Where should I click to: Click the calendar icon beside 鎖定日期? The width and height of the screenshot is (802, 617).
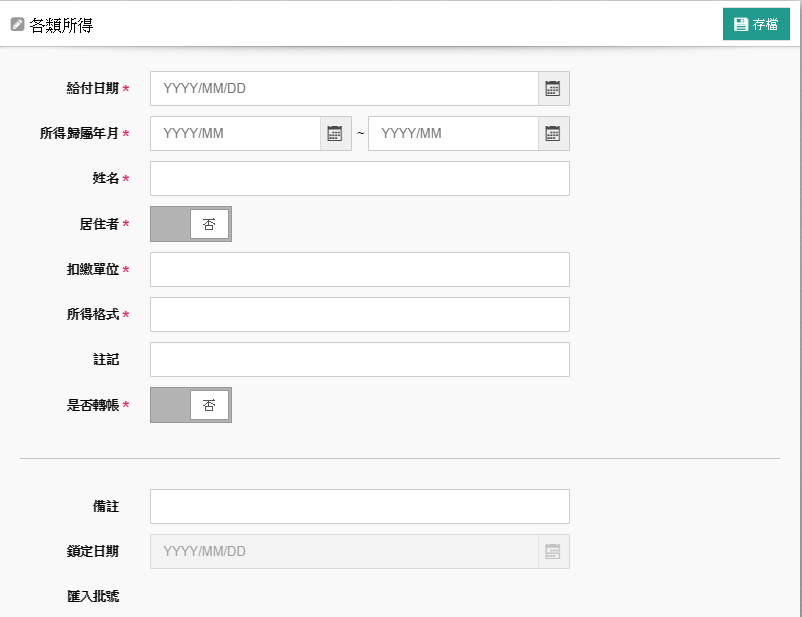tap(553, 552)
